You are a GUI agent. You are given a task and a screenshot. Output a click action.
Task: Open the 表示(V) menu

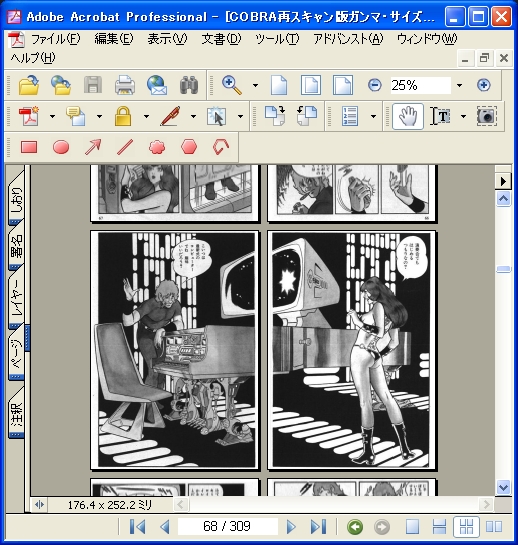(167, 39)
